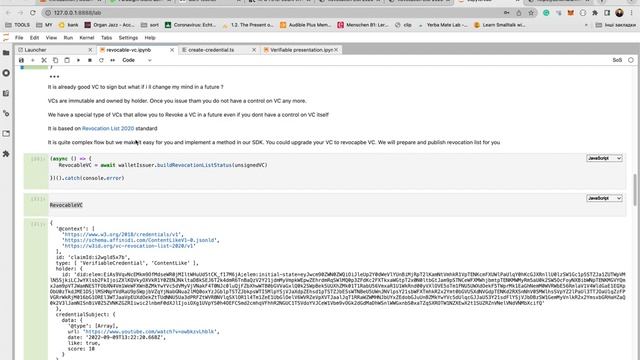Screen dimensions: 640x360
Task: Open the View menu
Action: [x=51, y=38]
